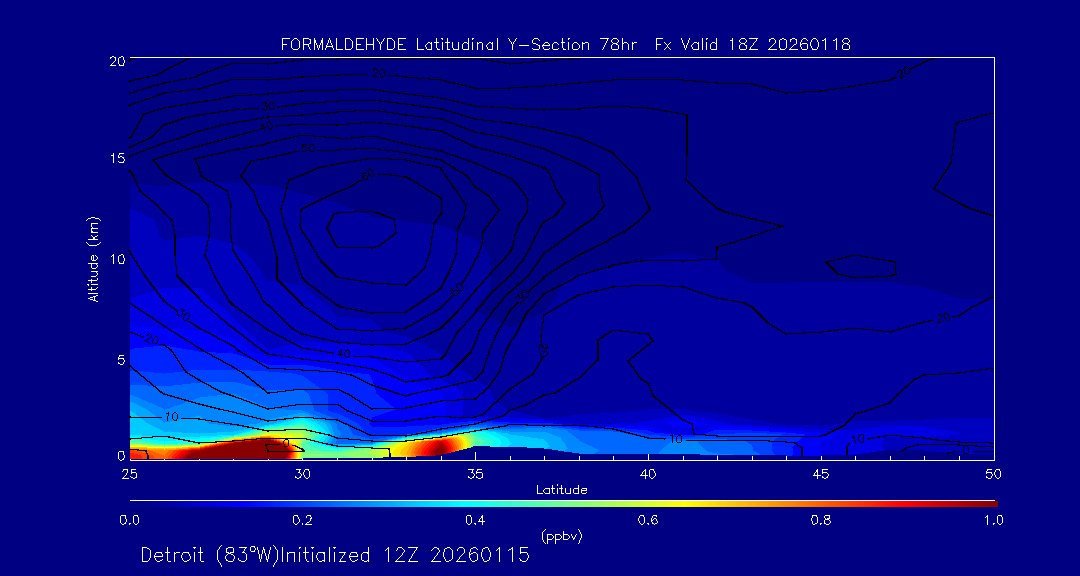1080x576 pixels.
Task: Click colorbar tick label 0.2
Action: pos(302,520)
